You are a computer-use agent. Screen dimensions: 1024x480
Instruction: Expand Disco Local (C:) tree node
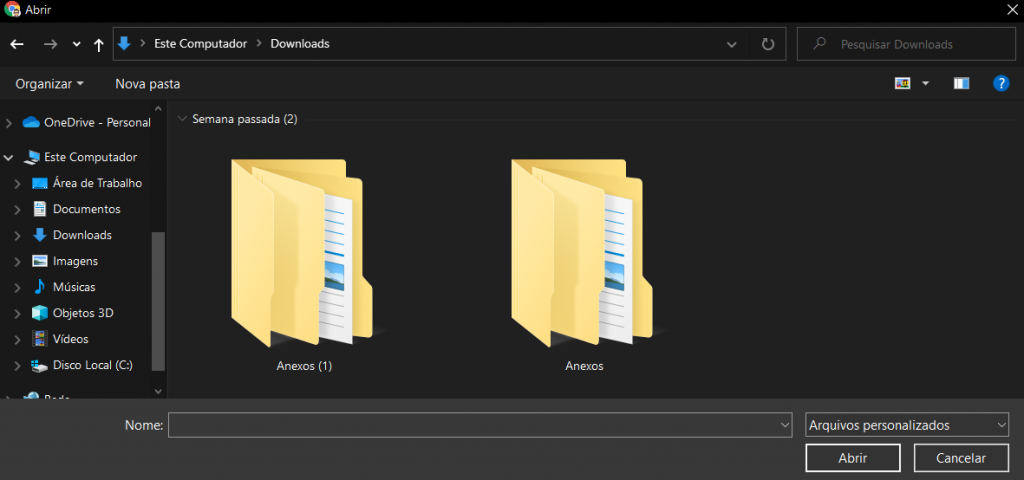tap(18, 366)
